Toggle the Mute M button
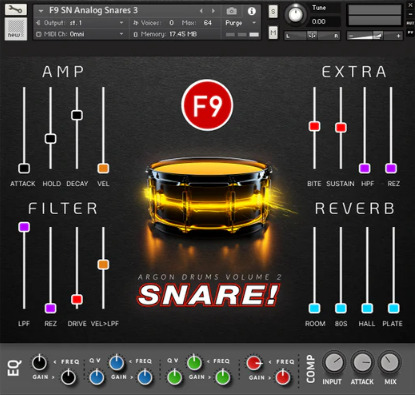Screen dimensions: 415x395 tap(273, 32)
